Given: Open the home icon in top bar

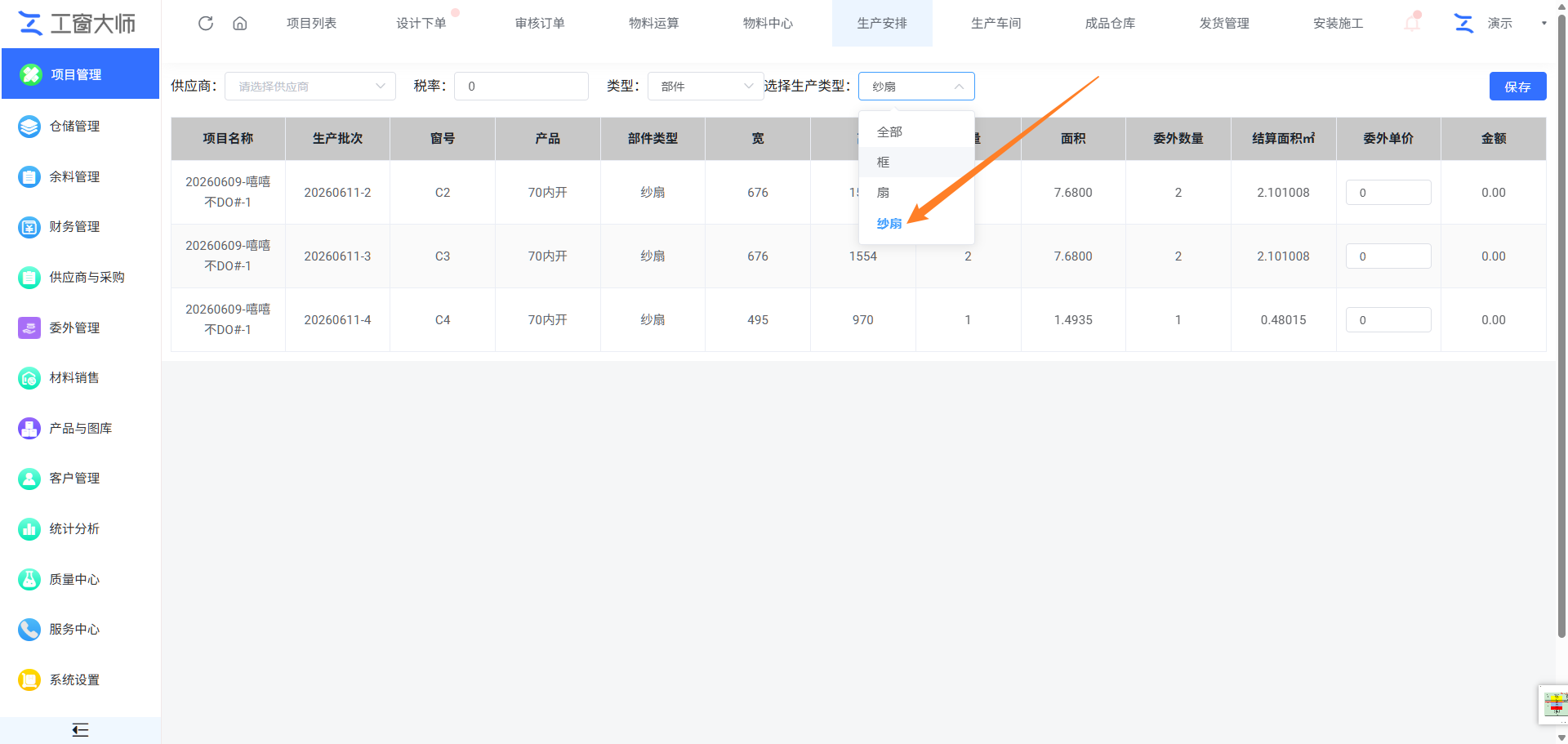Looking at the screenshot, I should pyautogui.click(x=240, y=23).
